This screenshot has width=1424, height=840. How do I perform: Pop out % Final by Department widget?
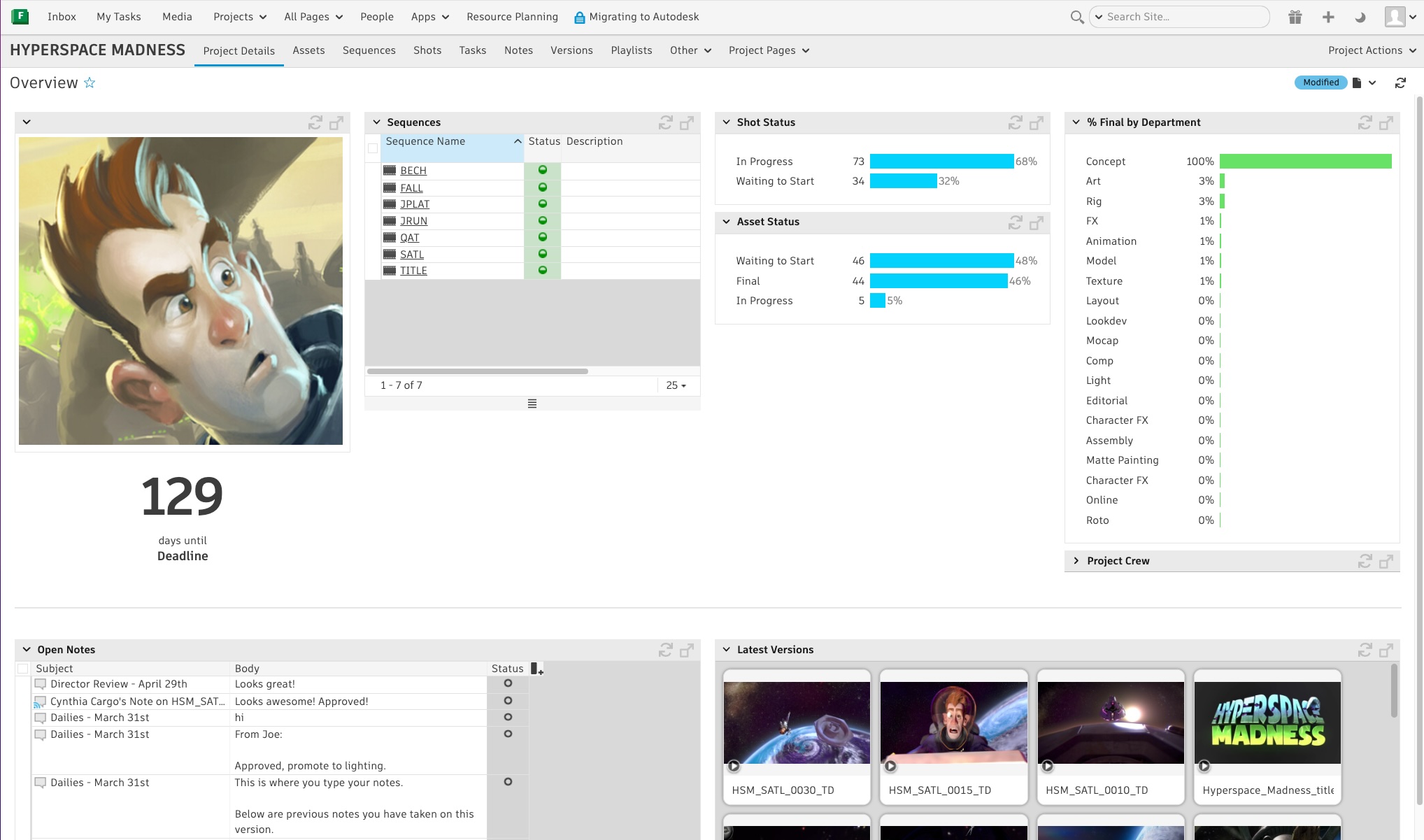click(x=1386, y=122)
